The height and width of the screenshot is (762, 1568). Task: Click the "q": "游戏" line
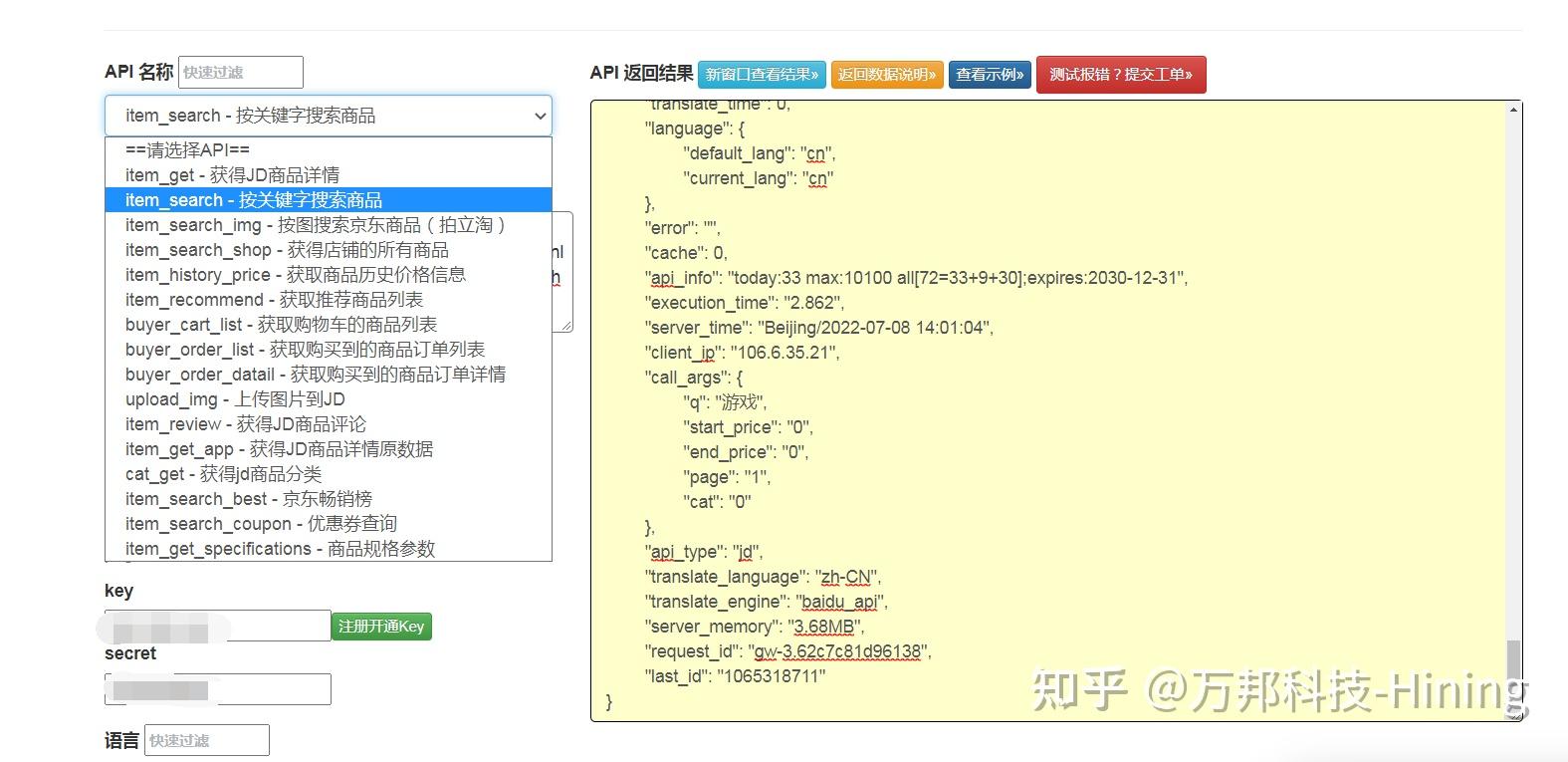pyautogui.click(x=725, y=402)
